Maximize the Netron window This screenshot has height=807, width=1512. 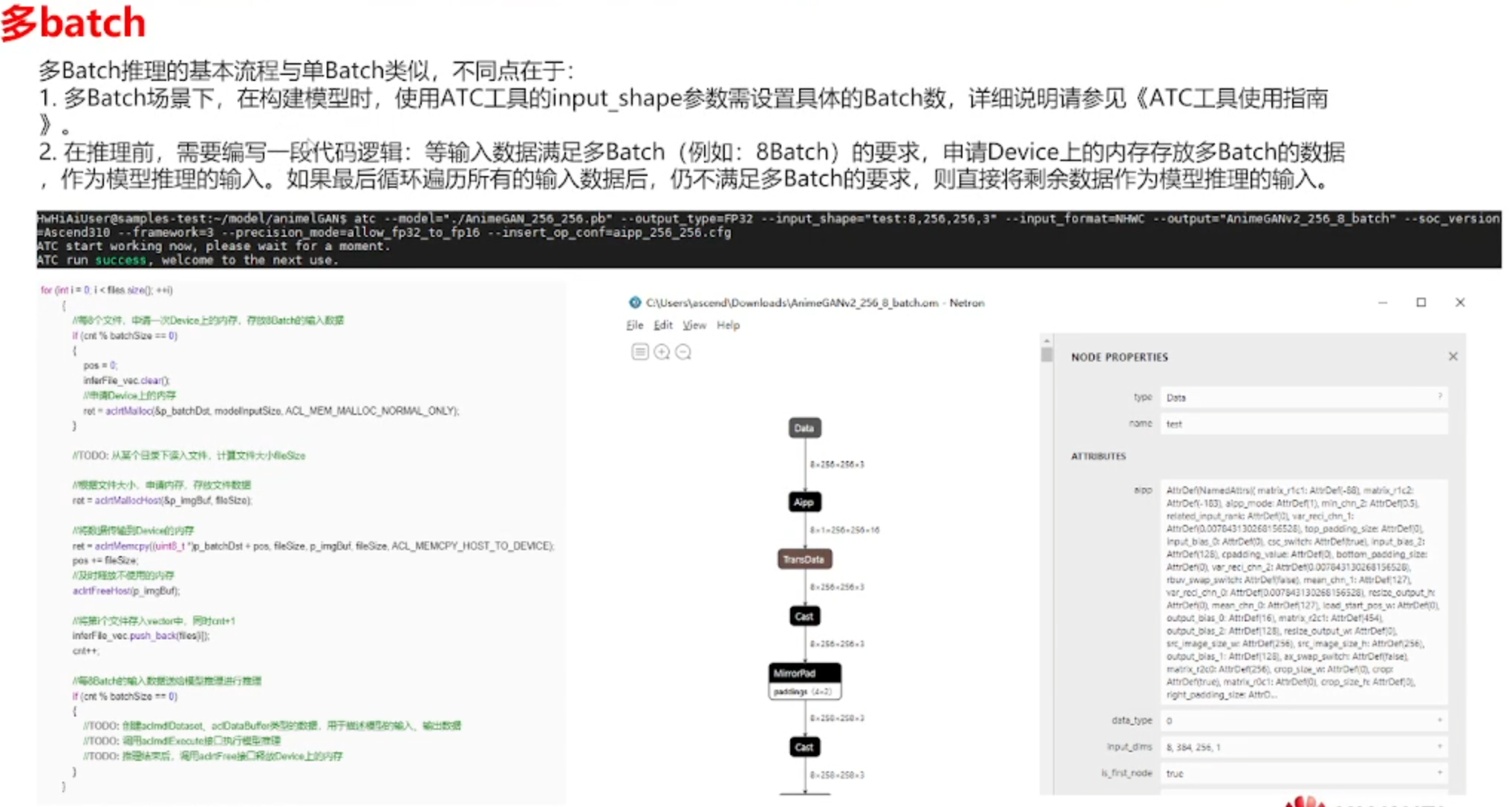[1421, 302]
